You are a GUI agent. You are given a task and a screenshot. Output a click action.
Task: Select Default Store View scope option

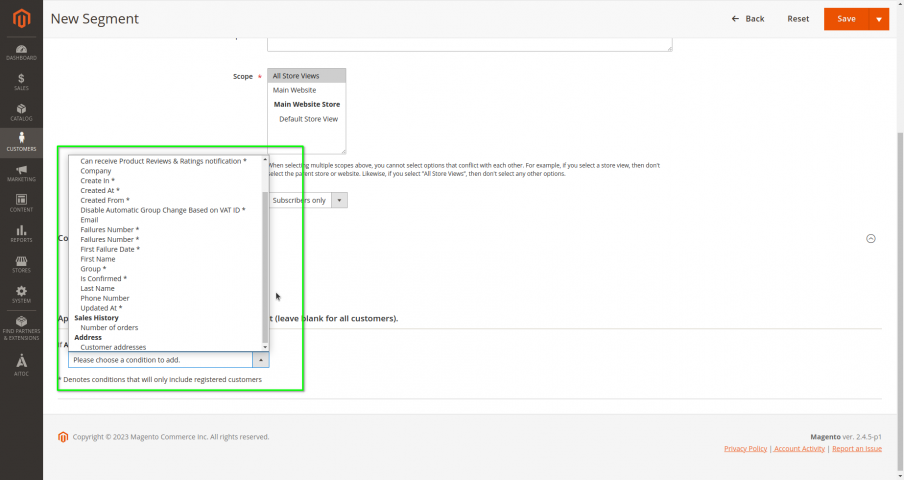[x=306, y=119]
